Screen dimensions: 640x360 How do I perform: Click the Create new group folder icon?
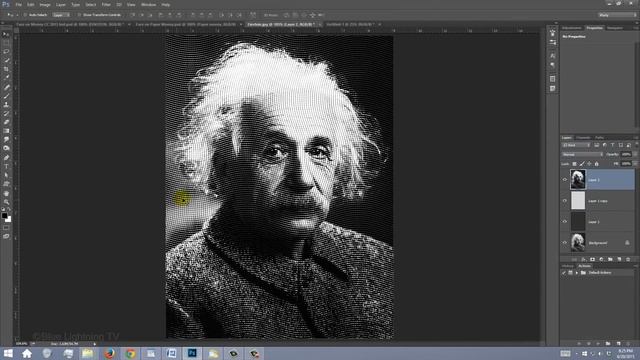610,259
